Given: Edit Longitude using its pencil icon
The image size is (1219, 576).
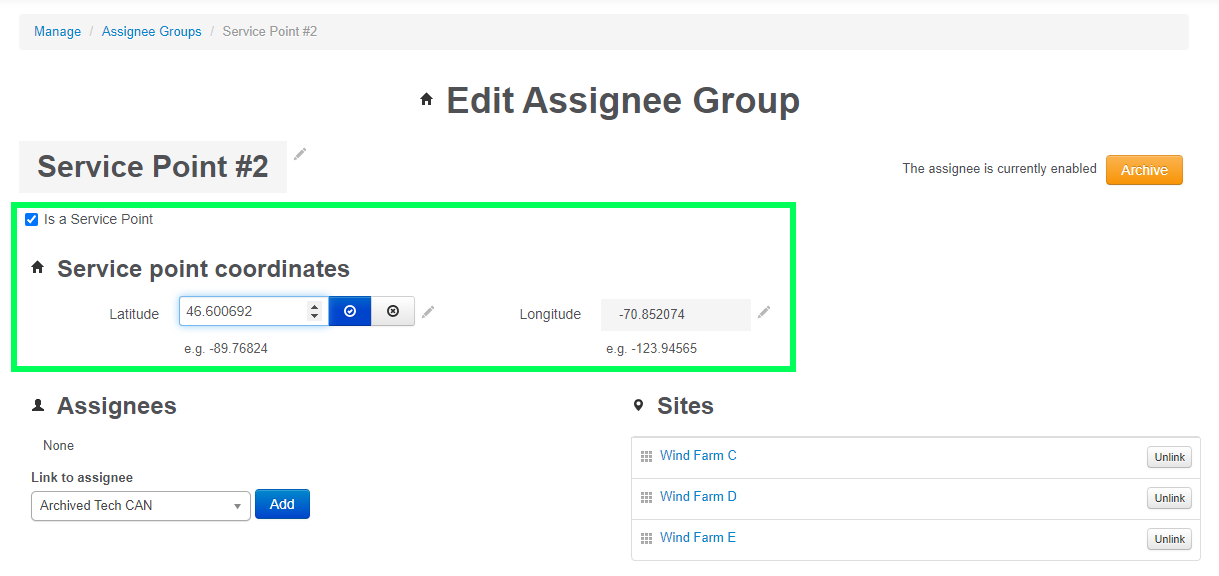Looking at the screenshot, I should pos(764,312).
